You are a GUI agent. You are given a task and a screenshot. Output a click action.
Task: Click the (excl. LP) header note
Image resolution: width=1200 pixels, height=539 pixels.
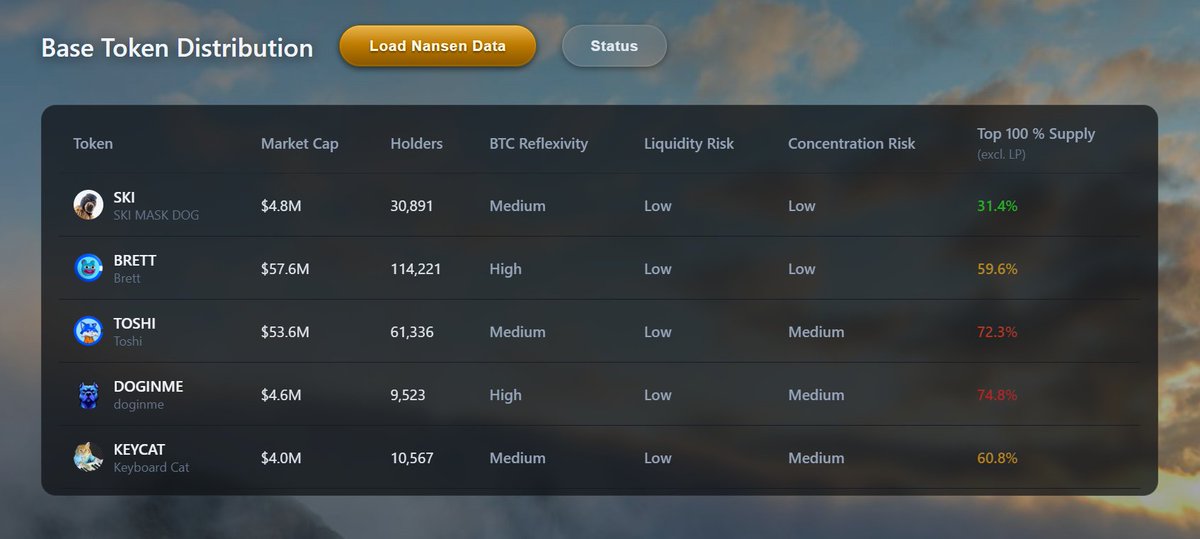pos(1001,154)
